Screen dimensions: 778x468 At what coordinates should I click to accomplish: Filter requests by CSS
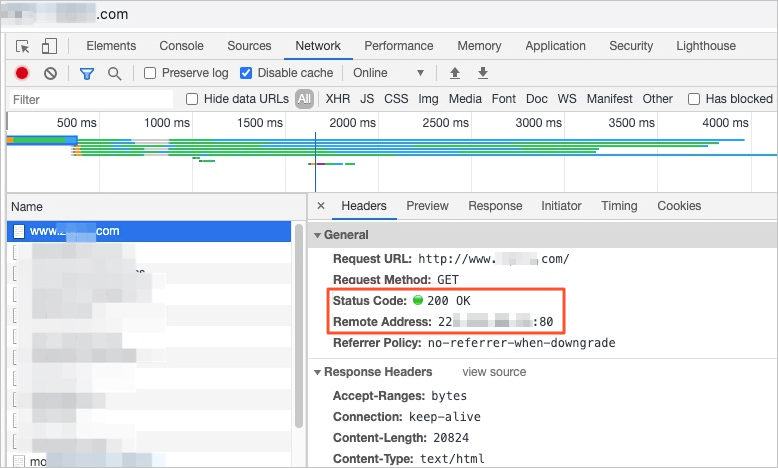click(396, 99)
